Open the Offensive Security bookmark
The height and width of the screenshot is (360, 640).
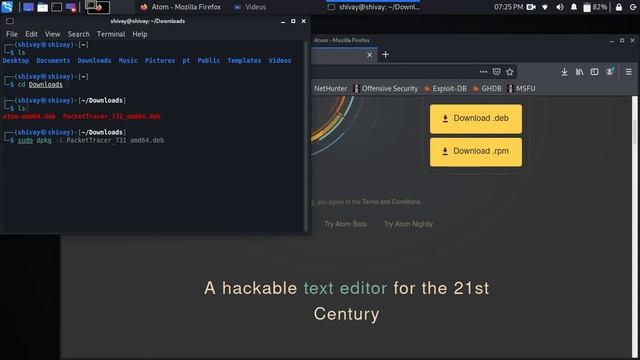[386, 89]
